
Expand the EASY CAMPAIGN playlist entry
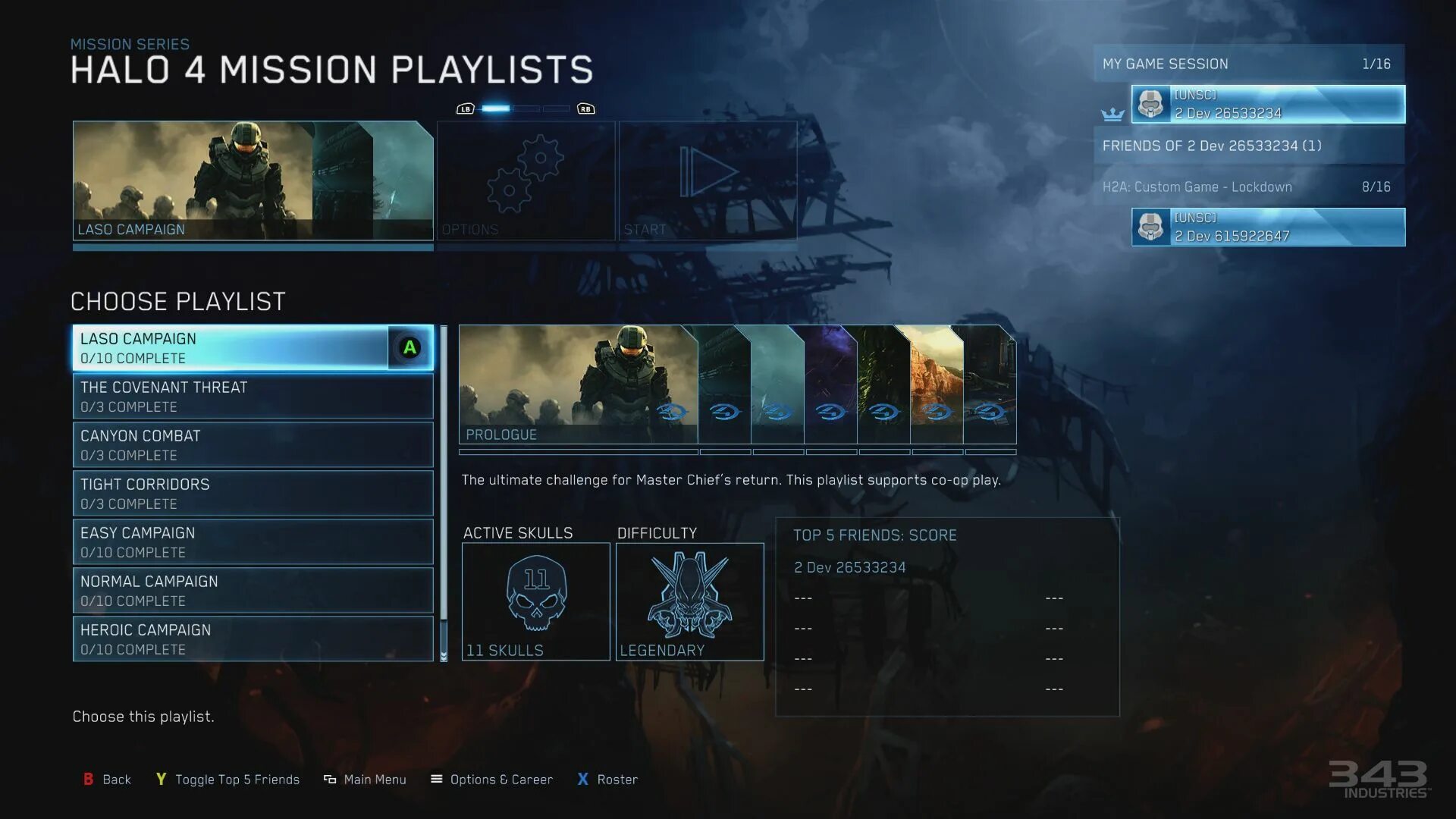click(x=253, y=542)
